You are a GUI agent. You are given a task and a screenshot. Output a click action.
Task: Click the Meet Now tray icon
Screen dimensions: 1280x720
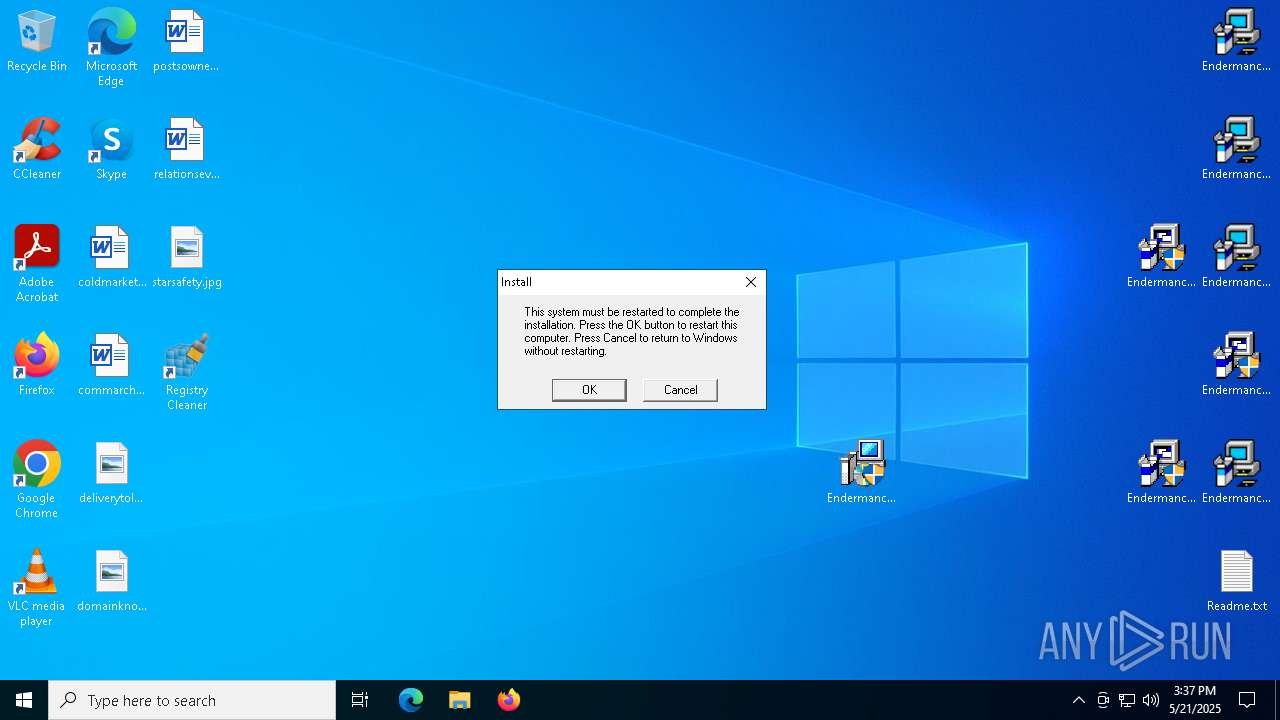pyautogui.click(x=1103, y=700)
